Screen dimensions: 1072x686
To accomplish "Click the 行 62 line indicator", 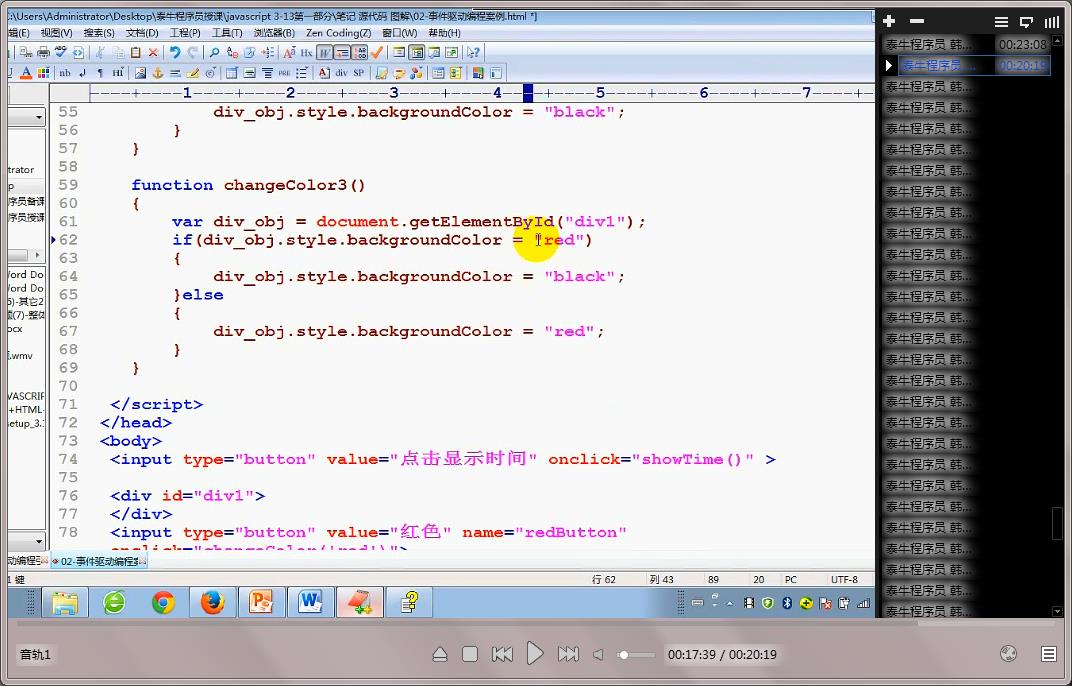I will tap(604, 579).
